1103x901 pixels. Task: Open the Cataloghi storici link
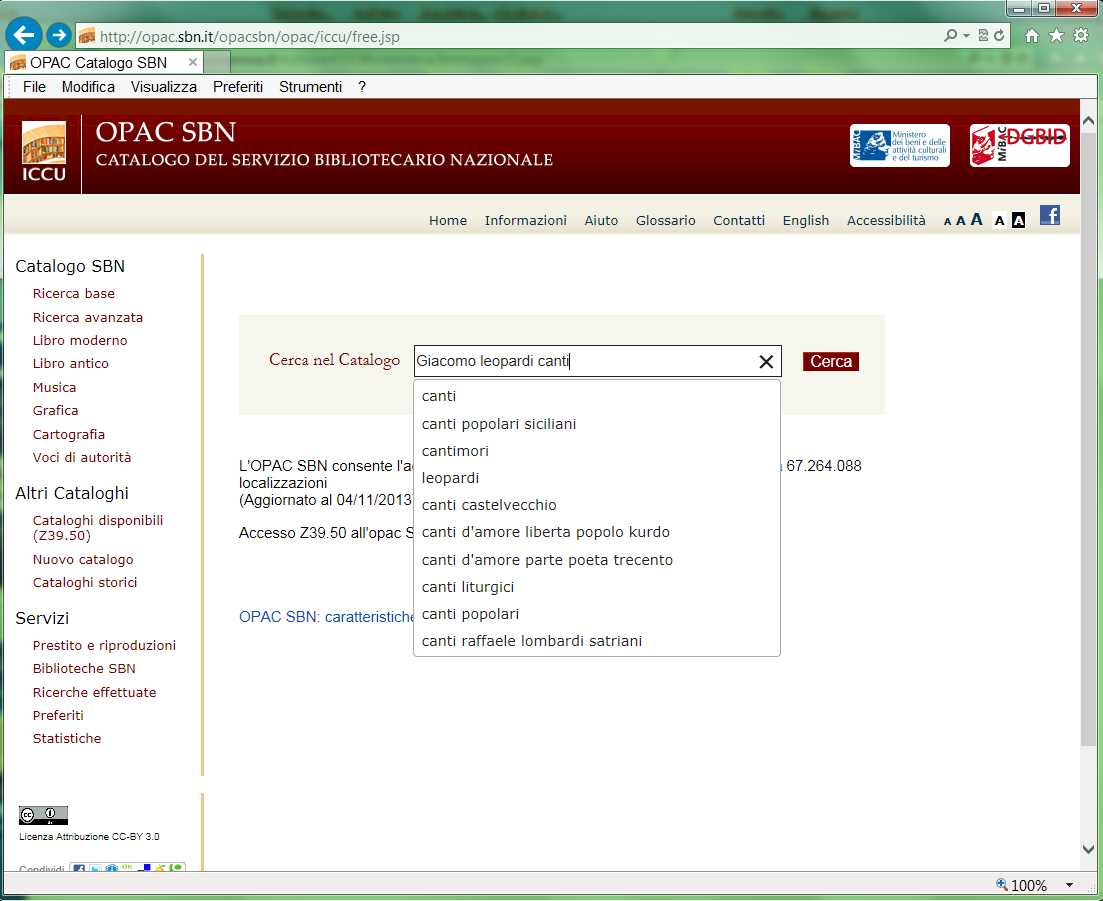tap(85, 582)
